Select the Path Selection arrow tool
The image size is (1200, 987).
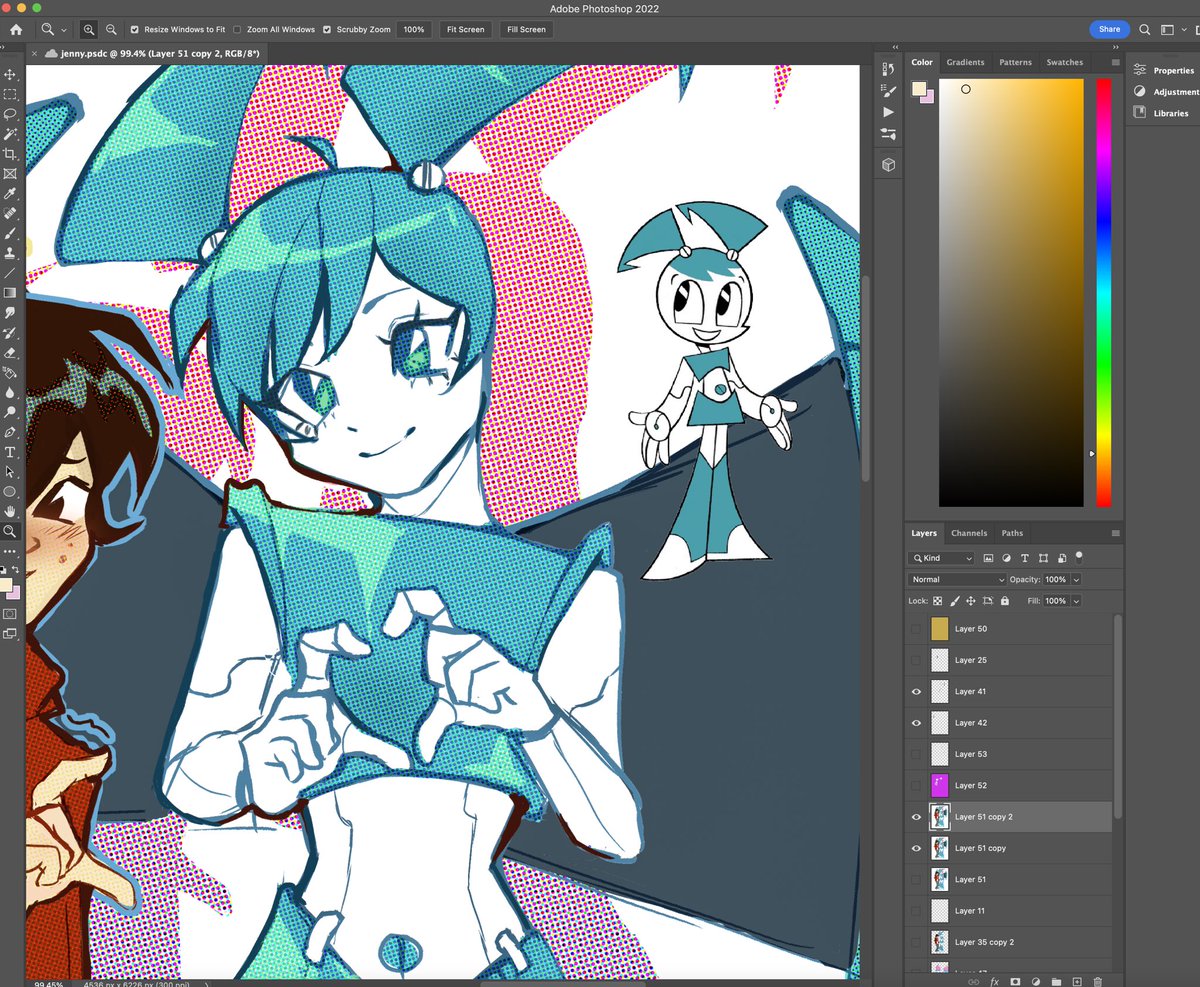10,471
